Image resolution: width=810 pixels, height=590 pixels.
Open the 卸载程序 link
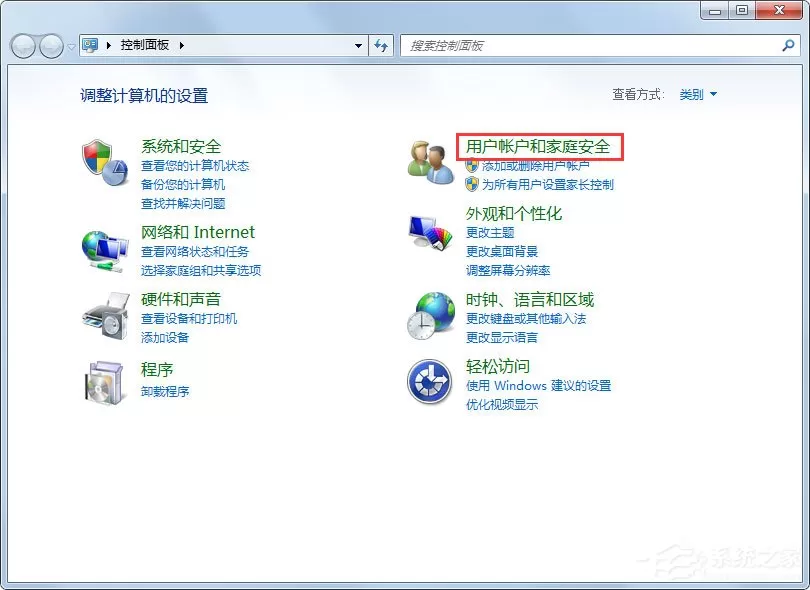[165, 391]
